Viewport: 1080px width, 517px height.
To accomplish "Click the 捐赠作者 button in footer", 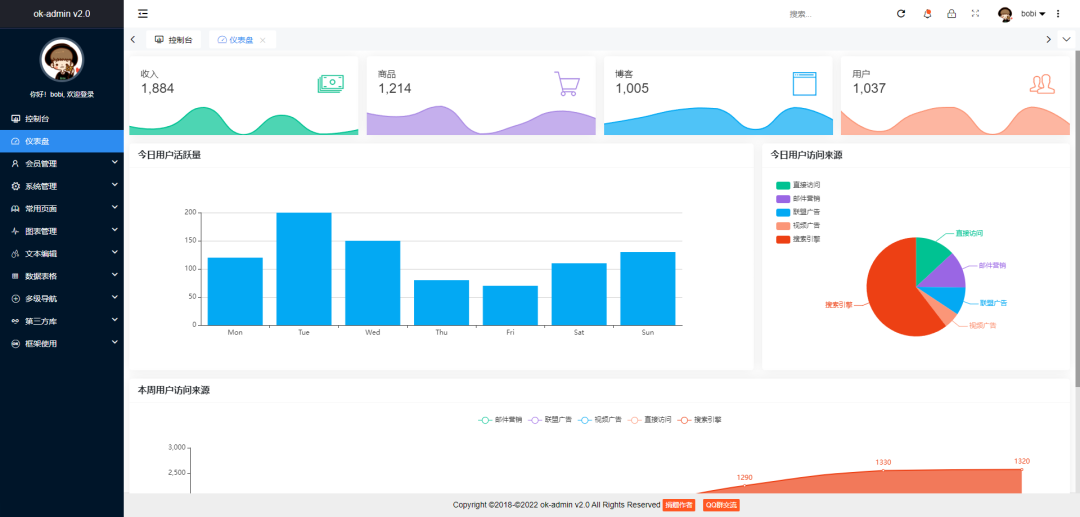I will [x=679, y=505].
